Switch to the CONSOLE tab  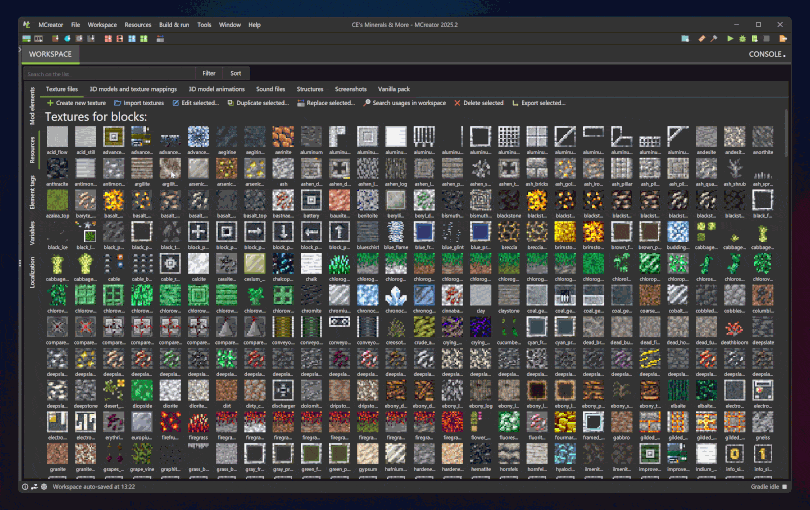click(767, 54)
